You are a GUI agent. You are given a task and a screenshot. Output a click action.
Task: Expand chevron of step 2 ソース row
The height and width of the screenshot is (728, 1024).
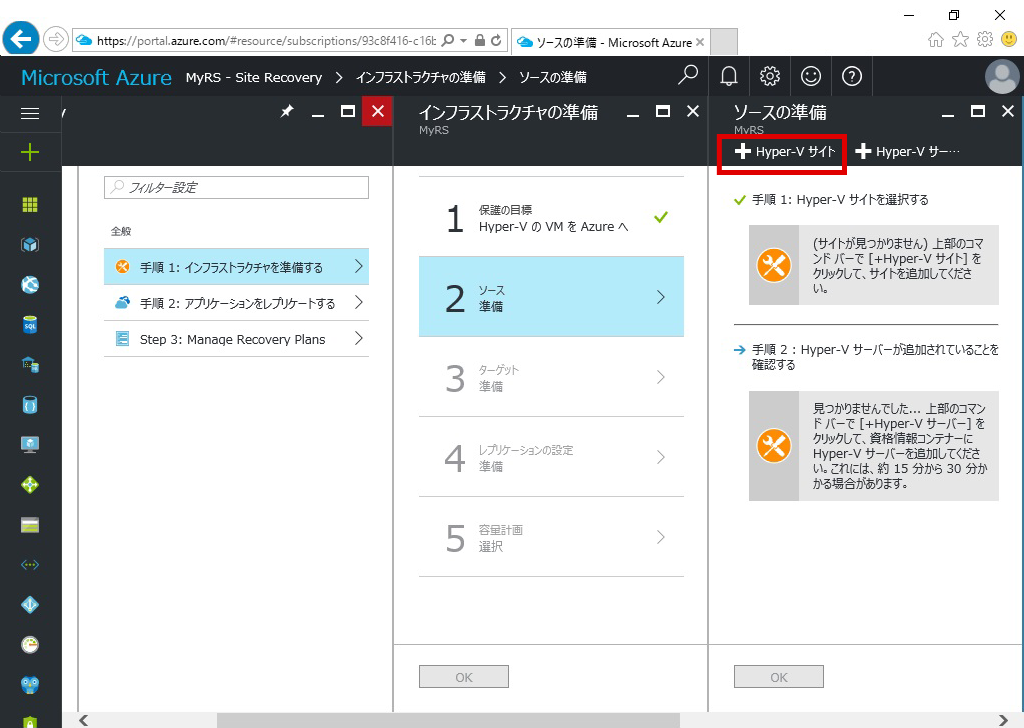click(x=661, y=297)
